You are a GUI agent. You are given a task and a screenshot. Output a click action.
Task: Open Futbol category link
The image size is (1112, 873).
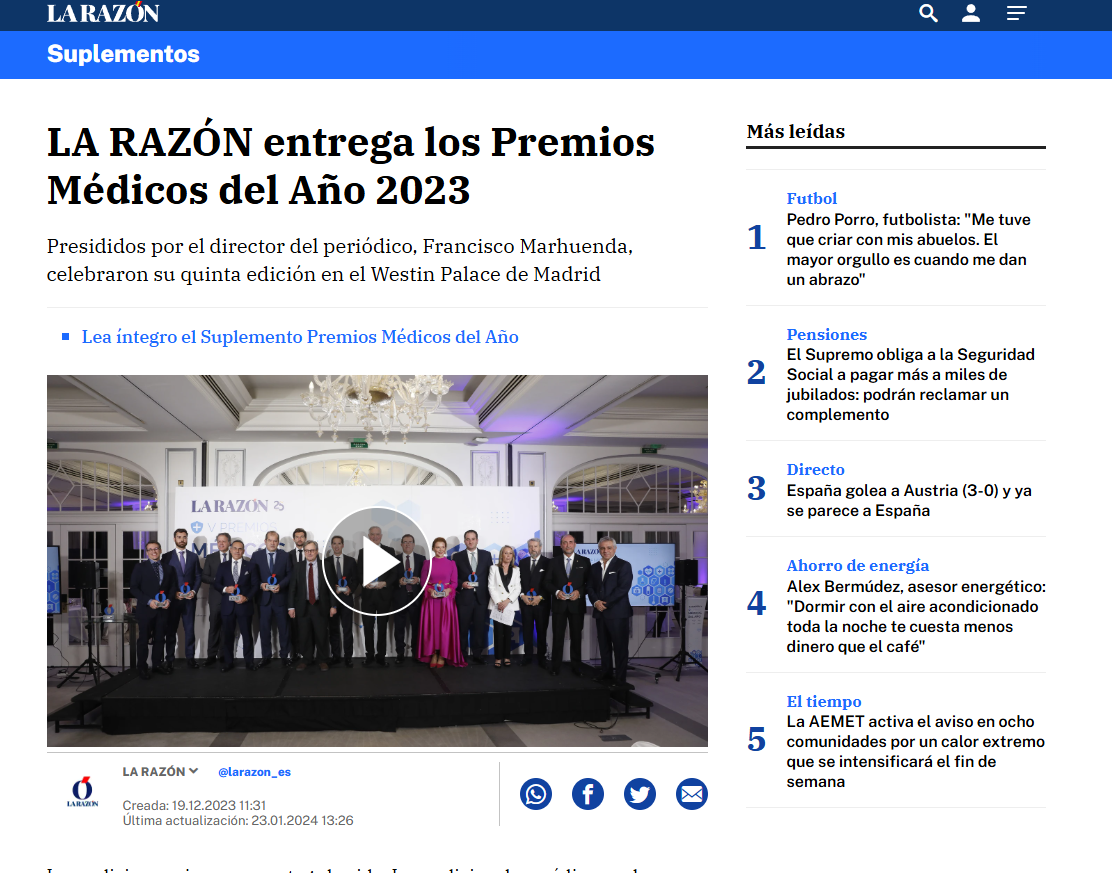pos(811,198)
